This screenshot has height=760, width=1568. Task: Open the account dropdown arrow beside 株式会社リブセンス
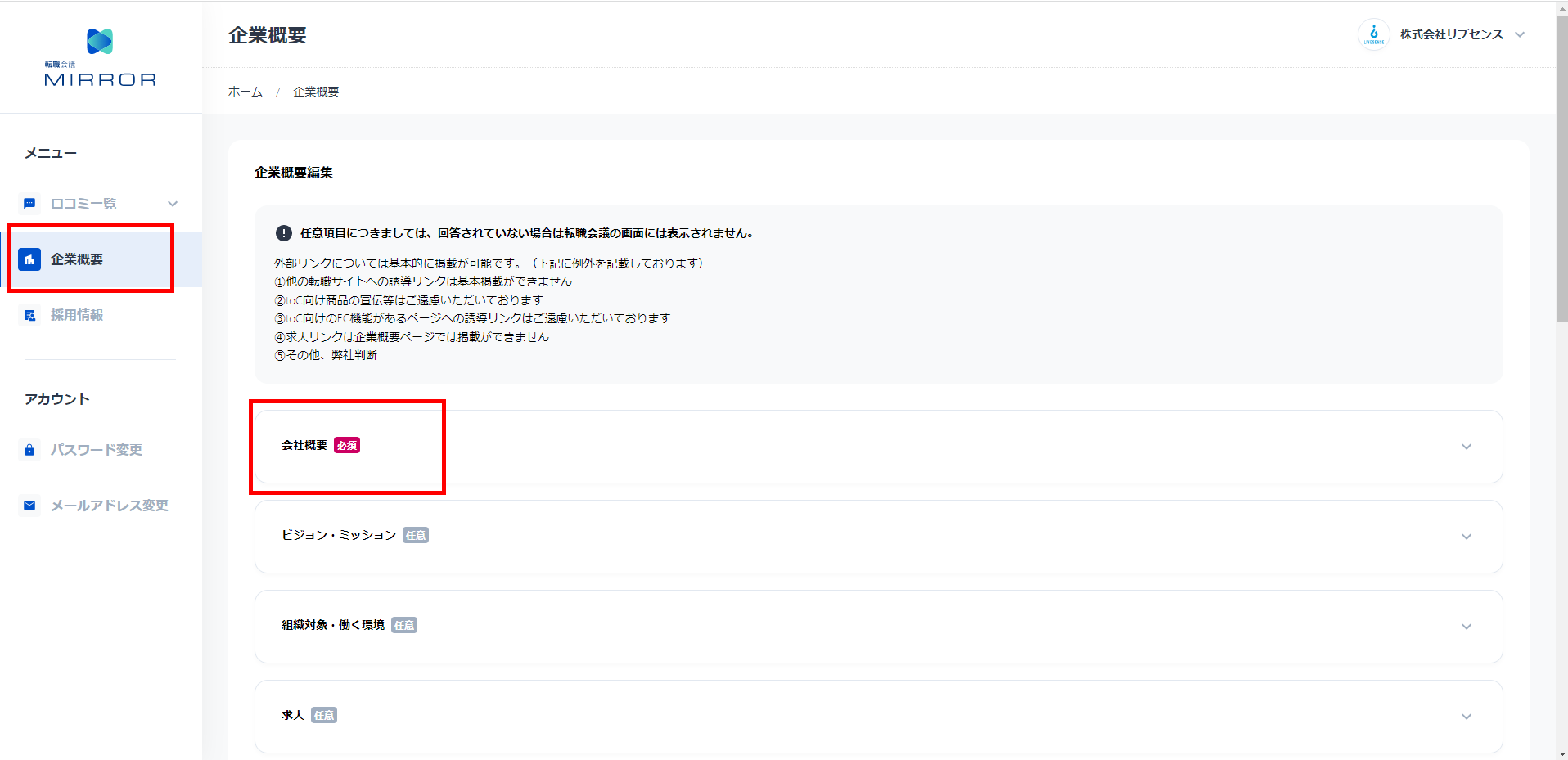click(x=1520, y=34)
